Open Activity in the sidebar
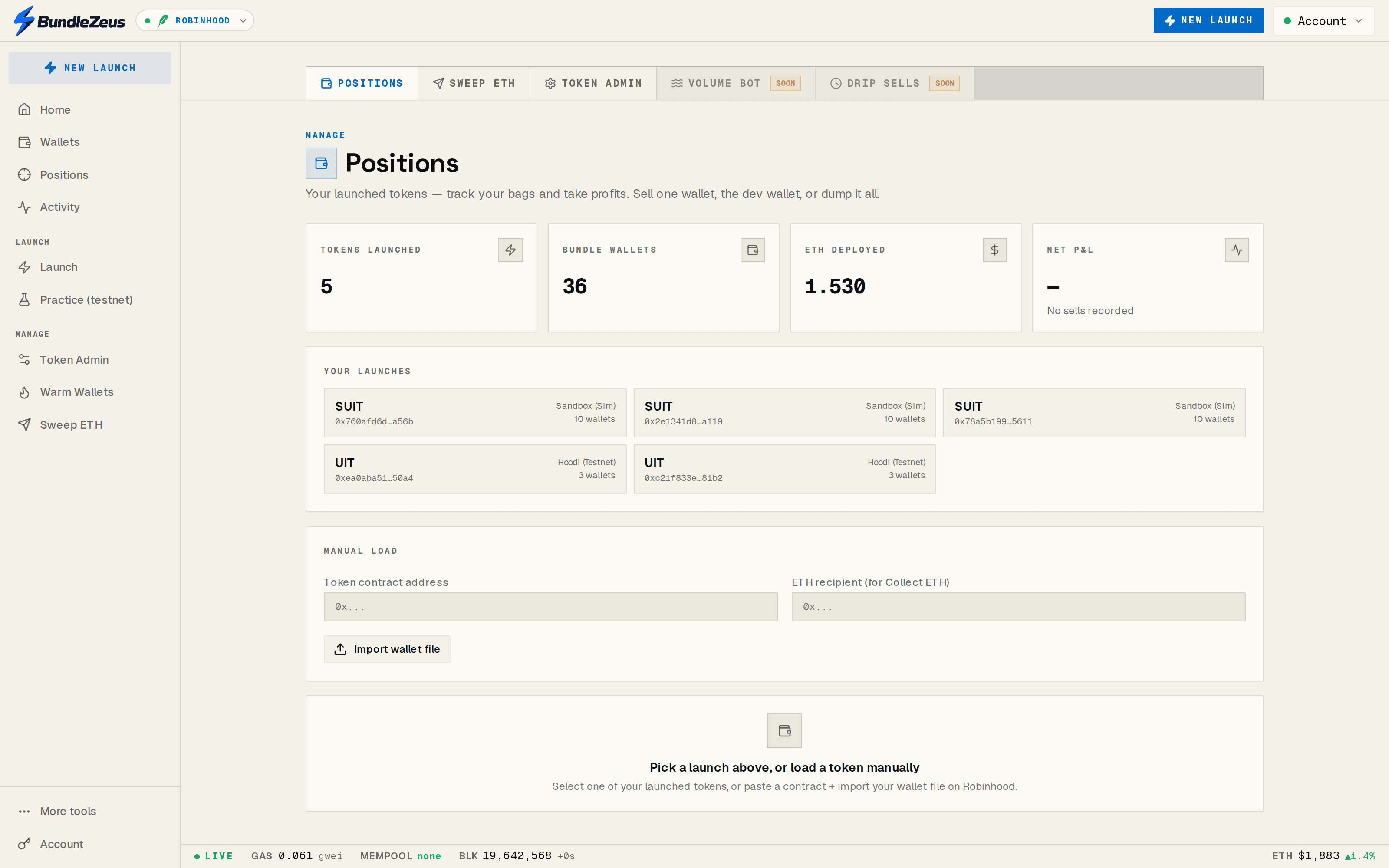The height and width of the screenshot is (868, 1389). coord(89,207)
